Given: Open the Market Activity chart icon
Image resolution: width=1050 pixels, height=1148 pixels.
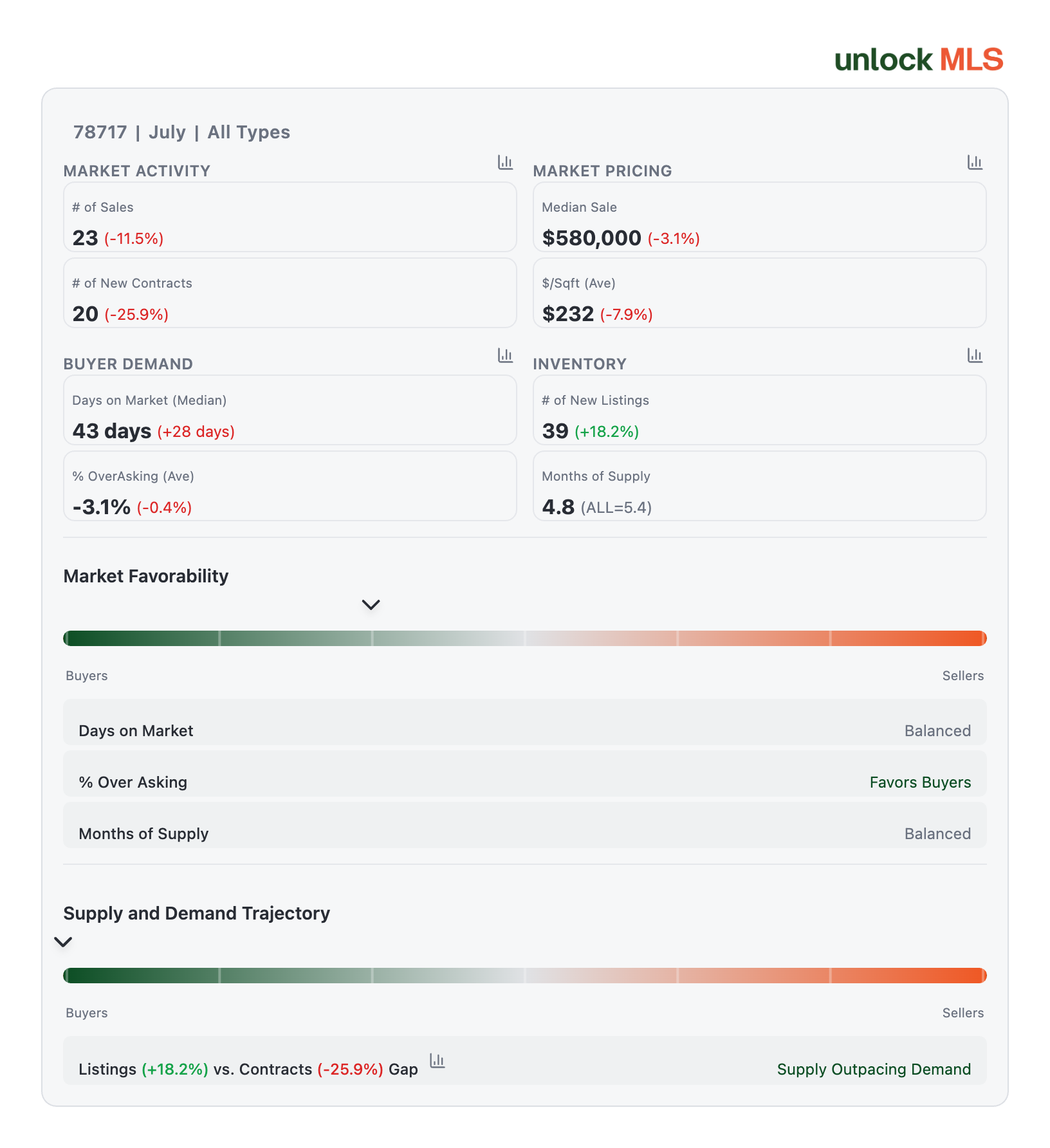Looking at the screenshot, I should click(505, 162).
